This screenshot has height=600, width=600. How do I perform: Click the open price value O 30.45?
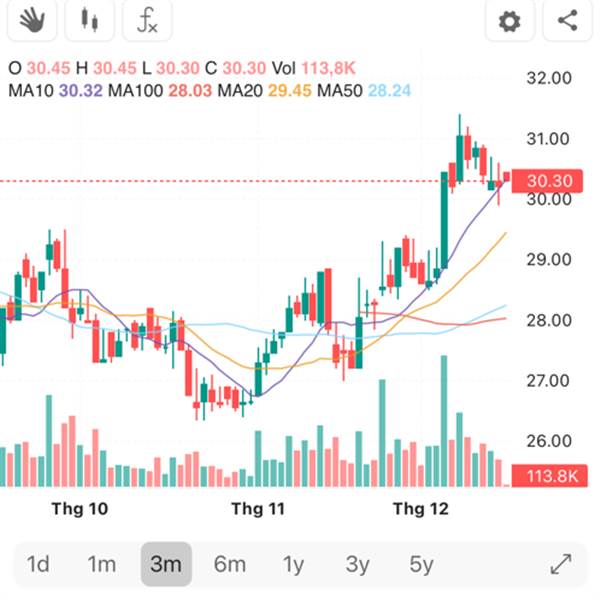pos(39,68)
